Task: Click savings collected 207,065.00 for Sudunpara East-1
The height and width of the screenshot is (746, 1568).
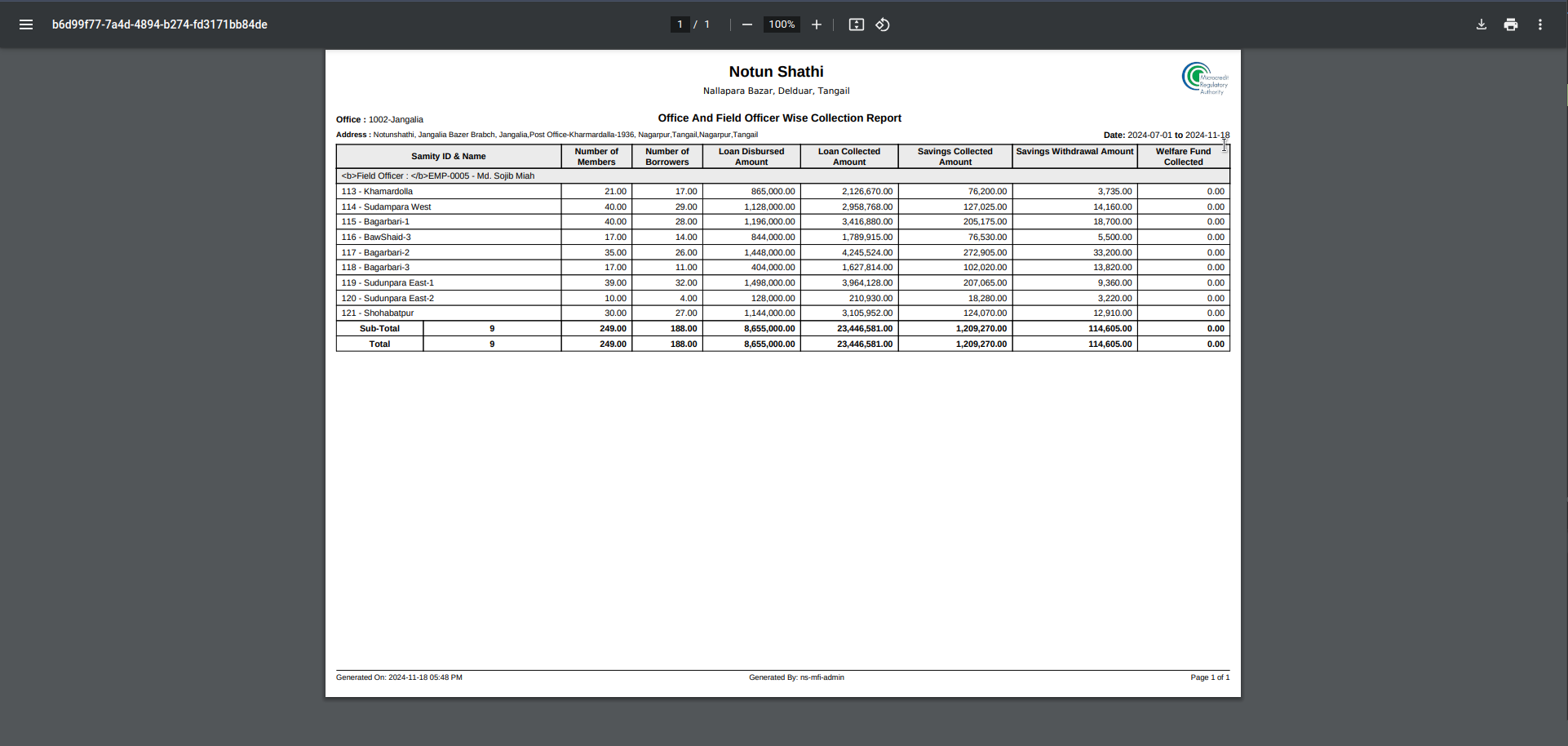Action: click(985, 283)
